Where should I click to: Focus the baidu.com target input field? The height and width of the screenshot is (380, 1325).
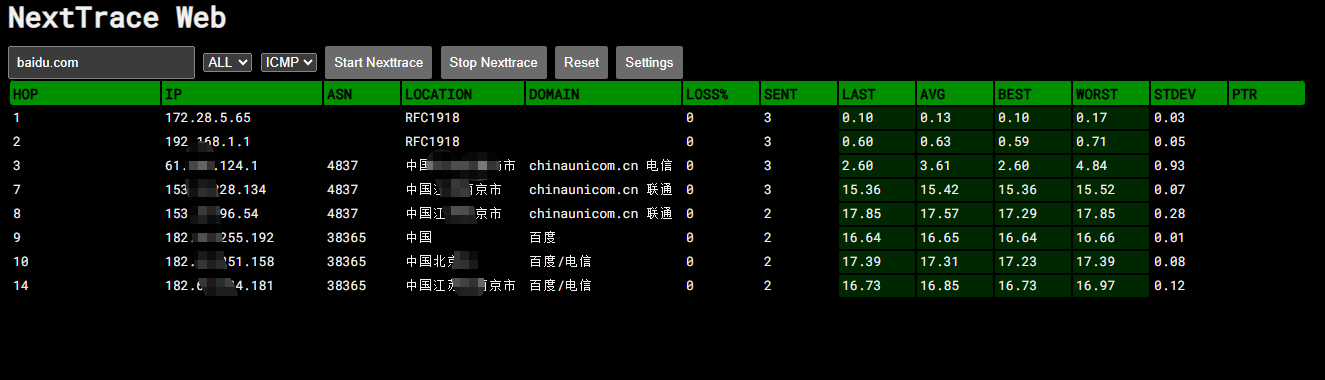click(x=101, y=62)
